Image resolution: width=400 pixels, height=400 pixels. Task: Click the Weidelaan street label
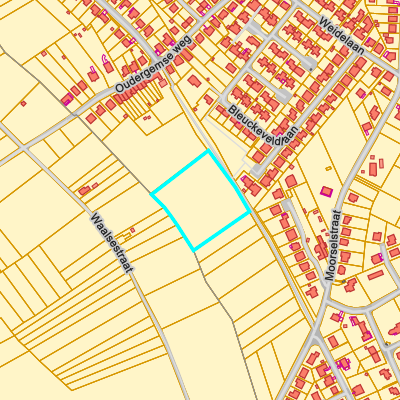click(342, 35)
